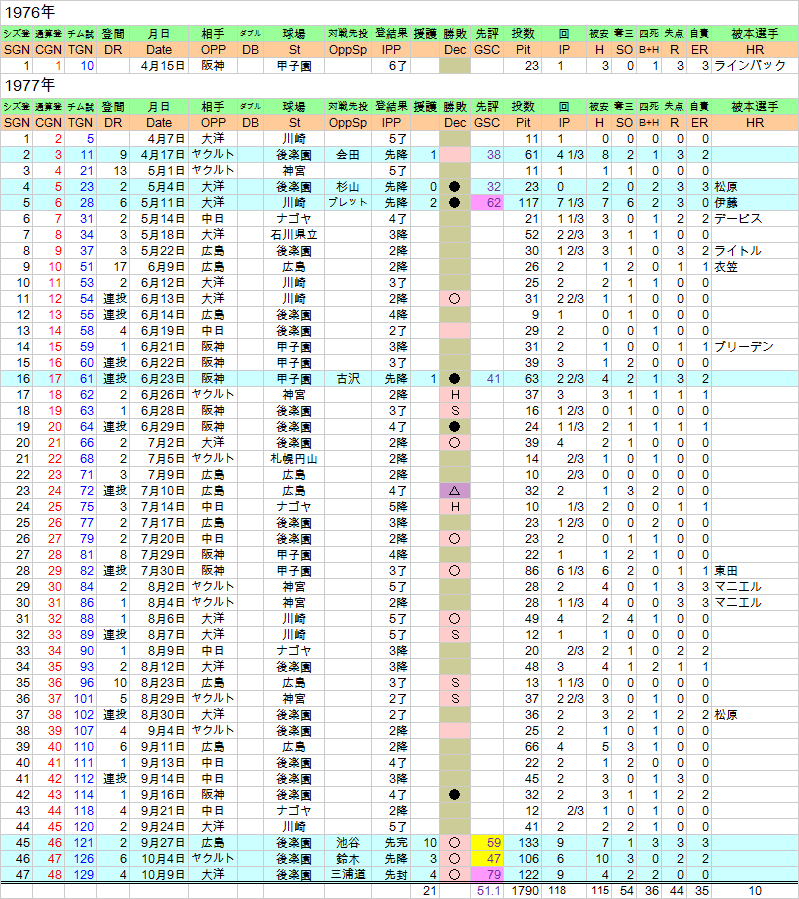Click opposing starter 三浦道
Screen dimensions: 799x899
point(348,875)
